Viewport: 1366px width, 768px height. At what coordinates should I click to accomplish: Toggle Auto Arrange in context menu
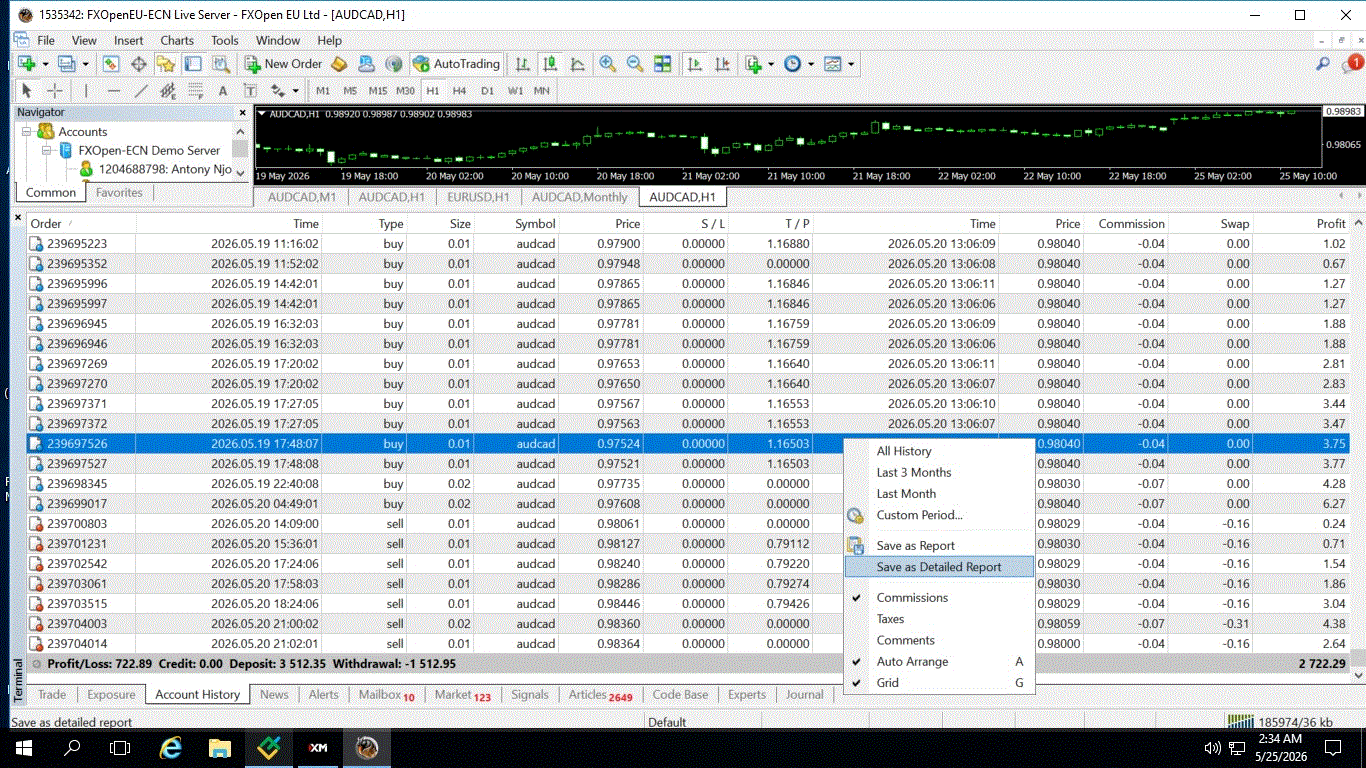click(x=912, y=662)
